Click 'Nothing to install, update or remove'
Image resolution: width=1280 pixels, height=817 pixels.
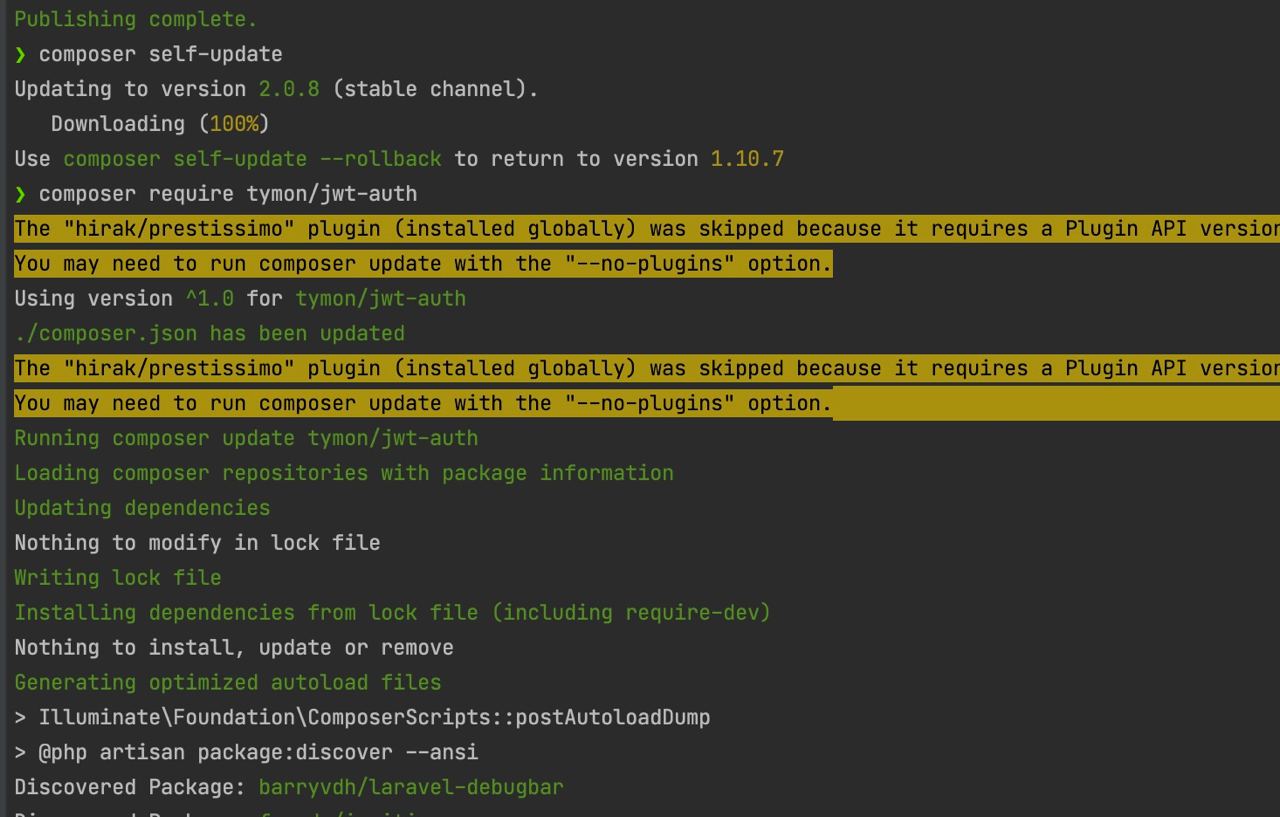(234, 648)
